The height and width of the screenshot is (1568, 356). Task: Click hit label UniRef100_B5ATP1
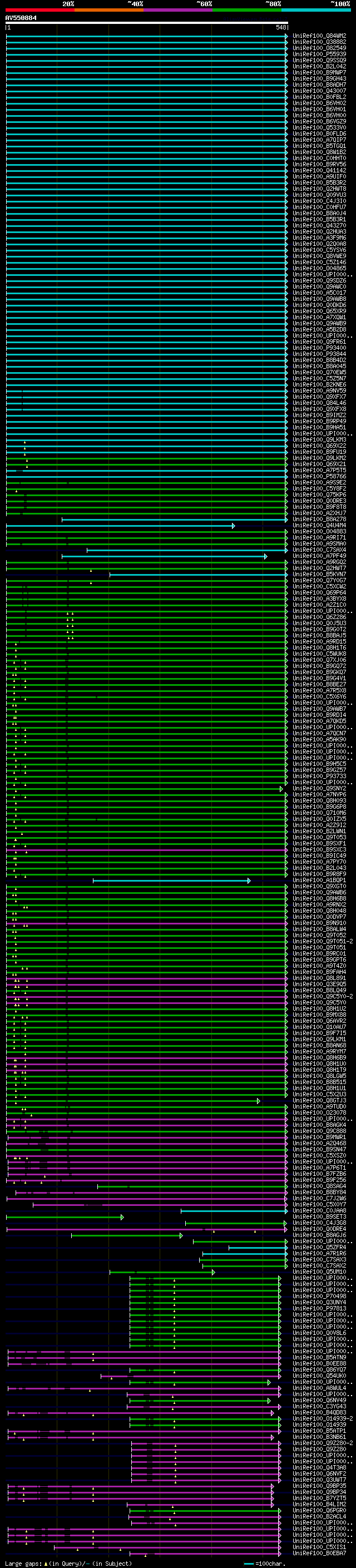319,1431
